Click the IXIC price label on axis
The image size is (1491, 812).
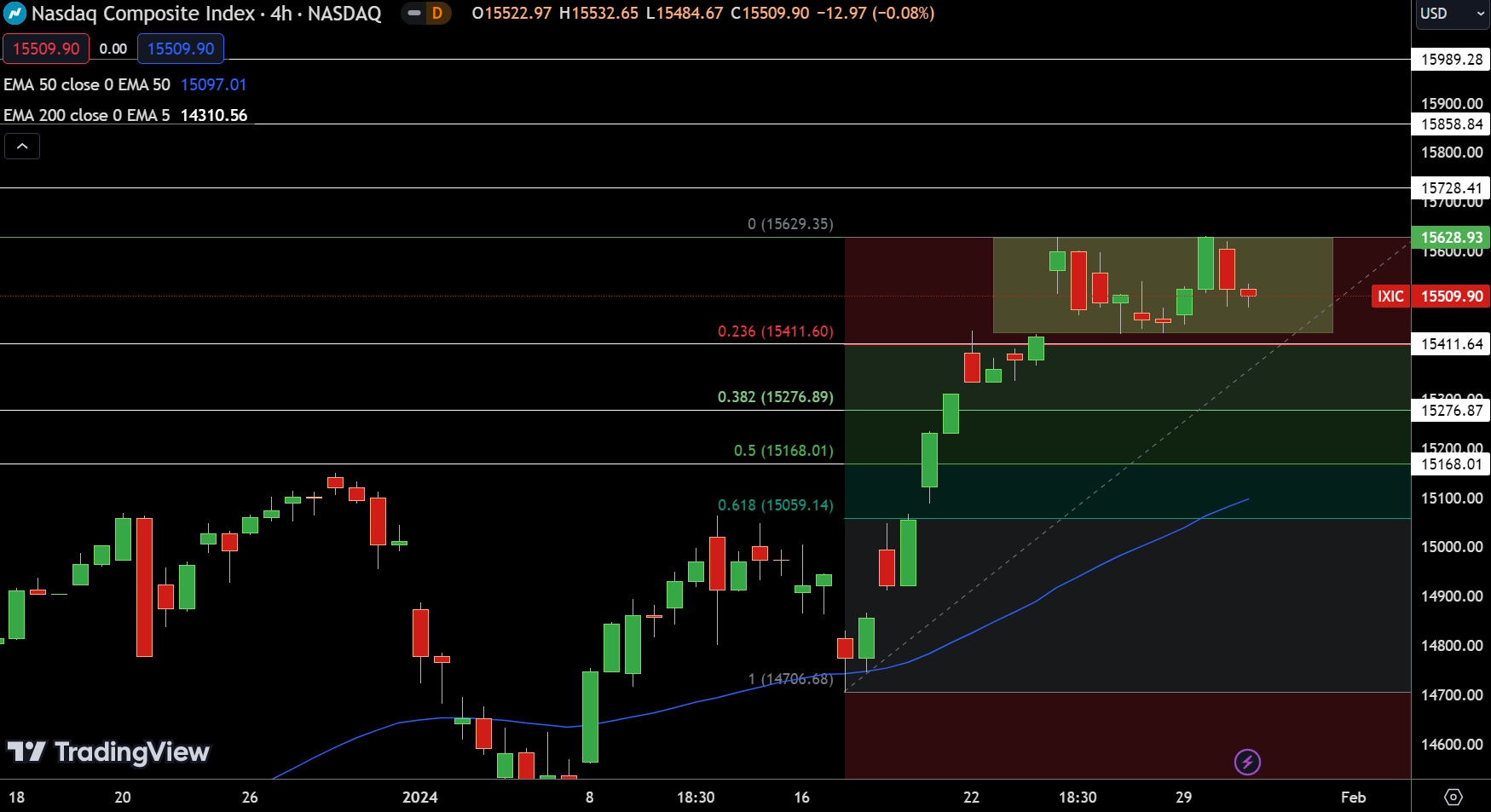tap(1390, 296)
